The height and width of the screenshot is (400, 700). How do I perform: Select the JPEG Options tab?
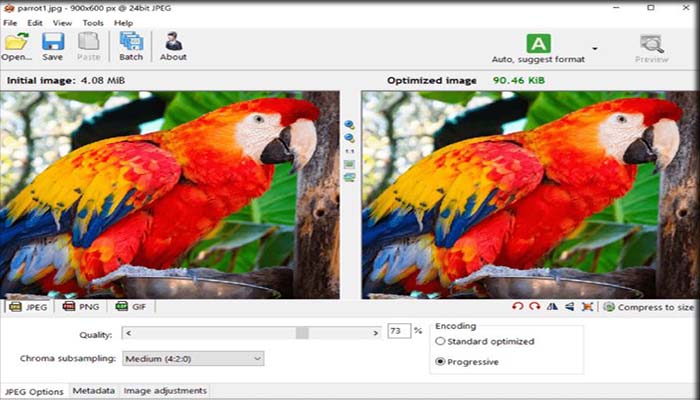tap(34, 392)
